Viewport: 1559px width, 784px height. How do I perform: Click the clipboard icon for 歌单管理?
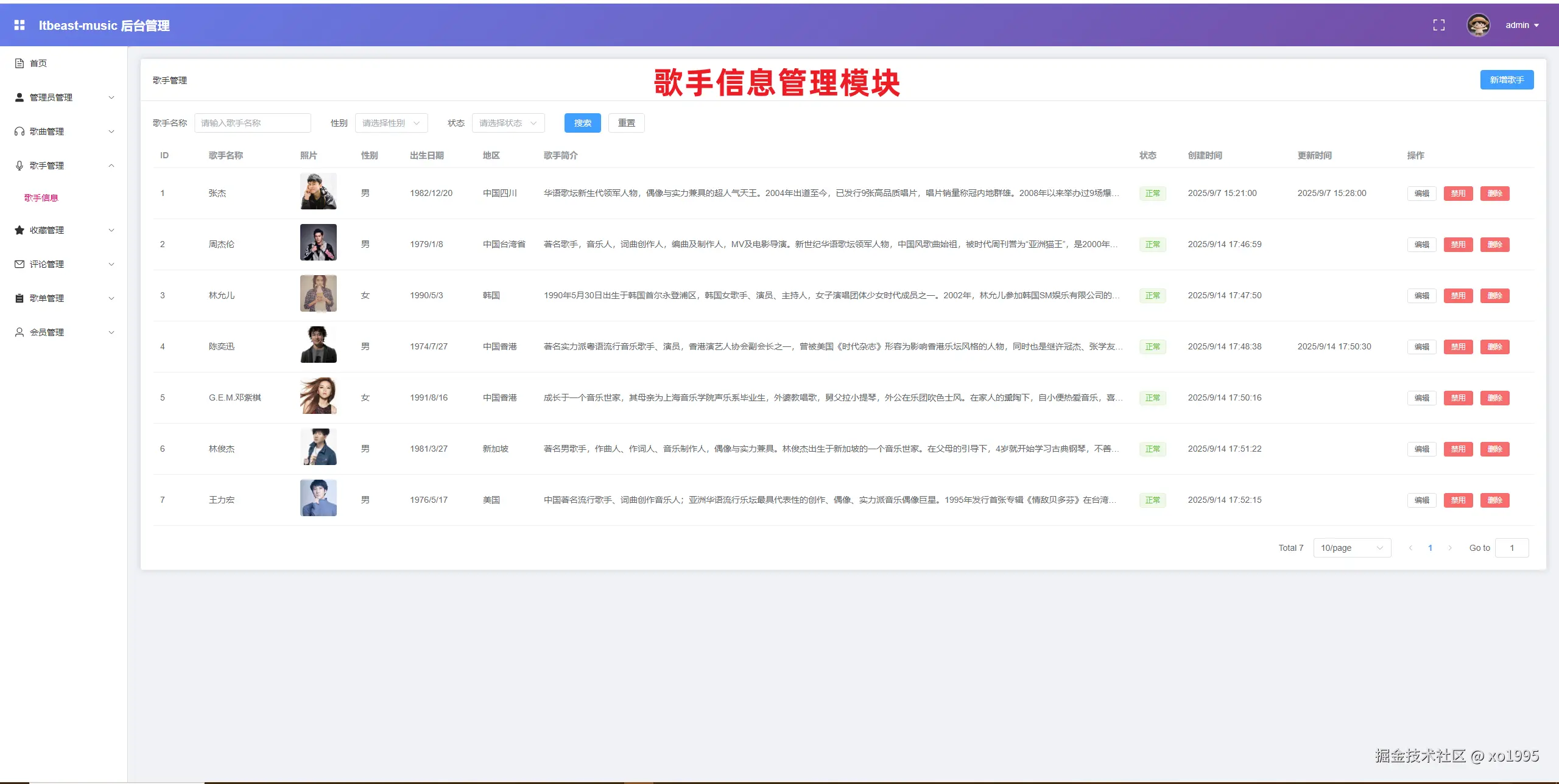[19, 298]
